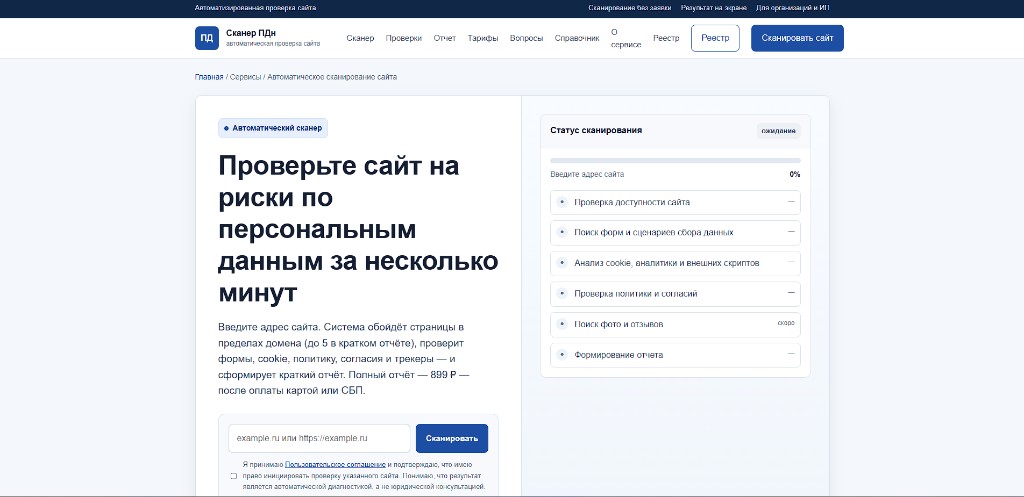Select the Формирование отчета step label
The height and width of the screenshot is (497, 1024).
(618, 355)
